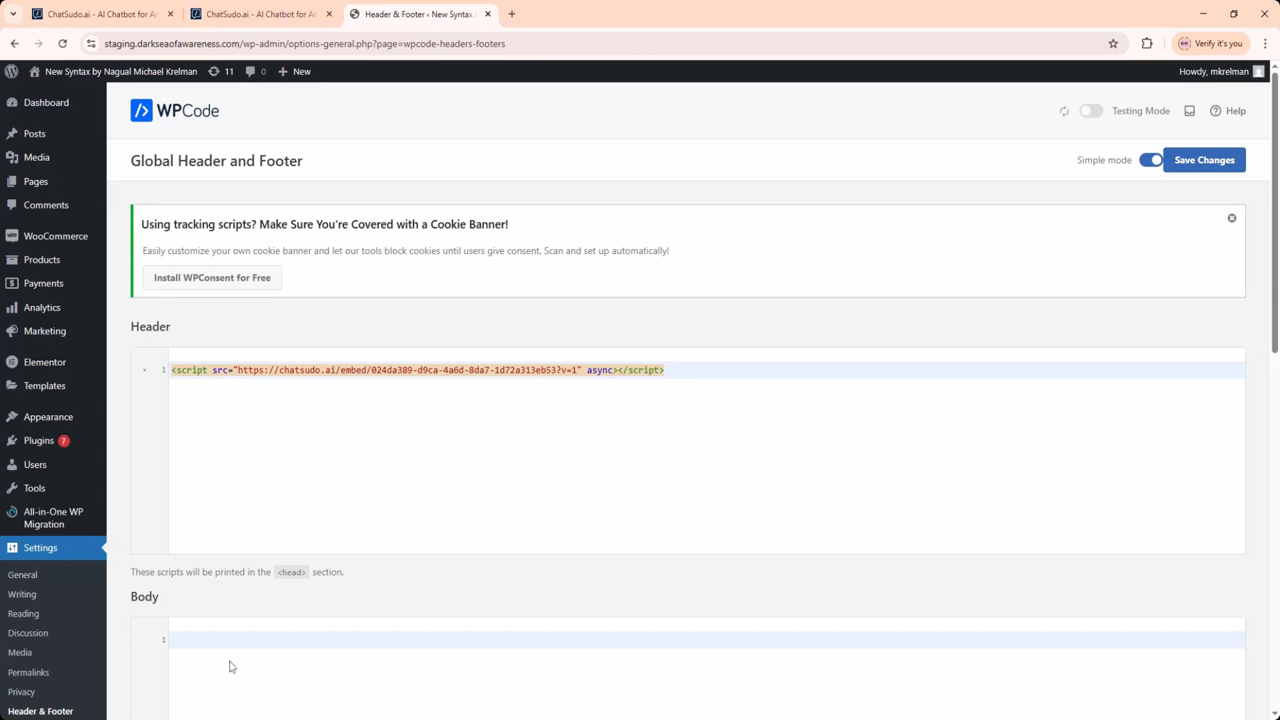Dismiss the cookie banner notice
Viewport: 1280px width, 720px height.
1232,218
